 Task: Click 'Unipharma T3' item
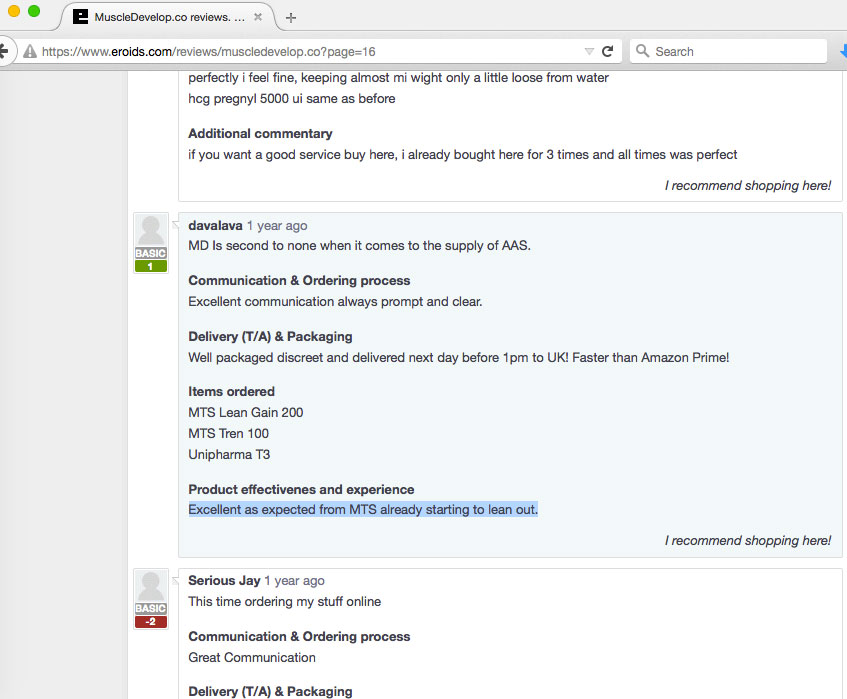(229, 455)
